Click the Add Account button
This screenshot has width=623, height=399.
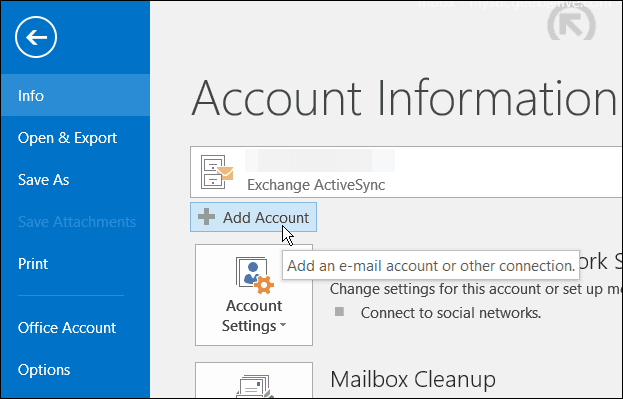(253, 217)
